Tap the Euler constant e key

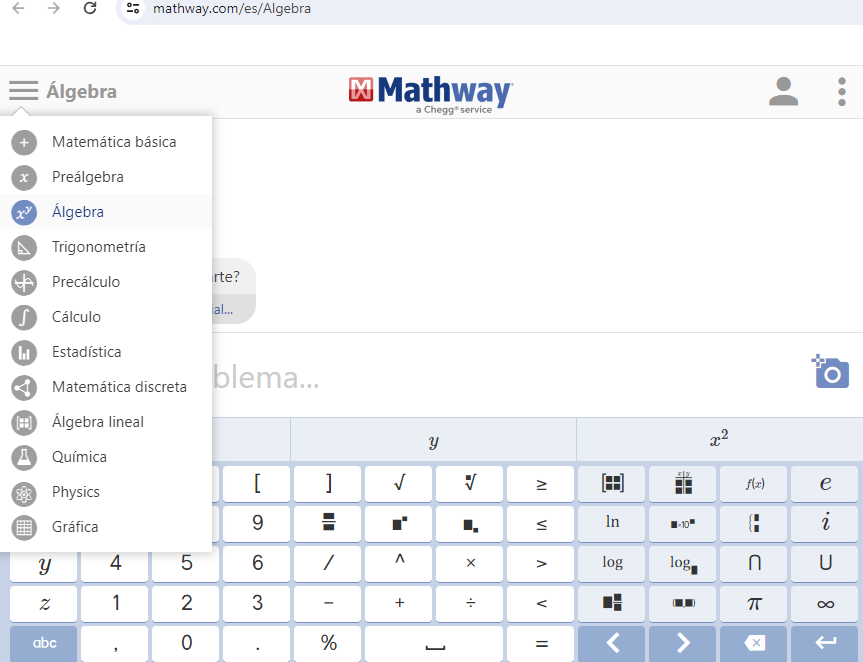pyautogui.click(x=825, y=484)
